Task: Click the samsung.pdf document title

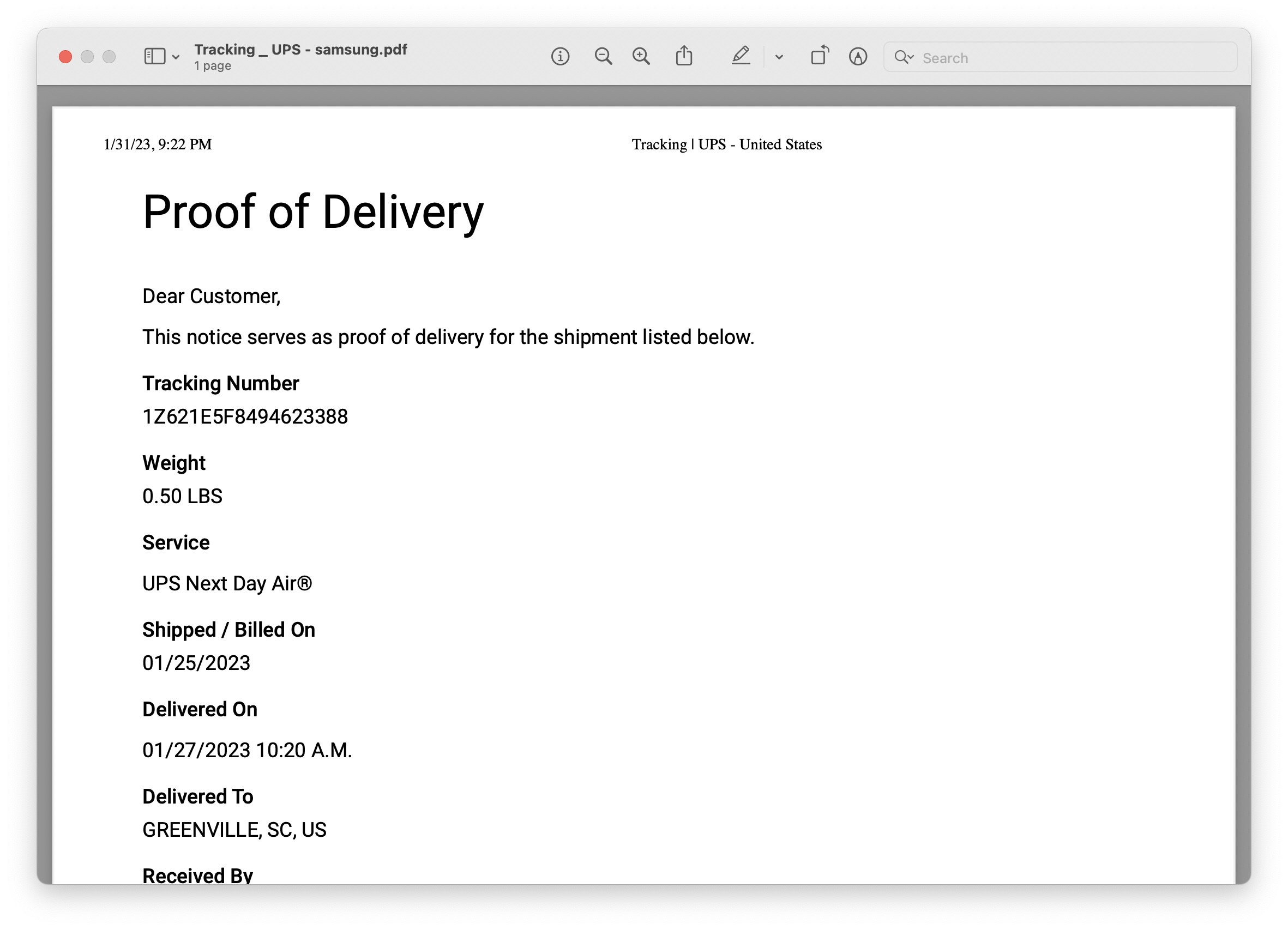Action: click(x=300, y=50)
